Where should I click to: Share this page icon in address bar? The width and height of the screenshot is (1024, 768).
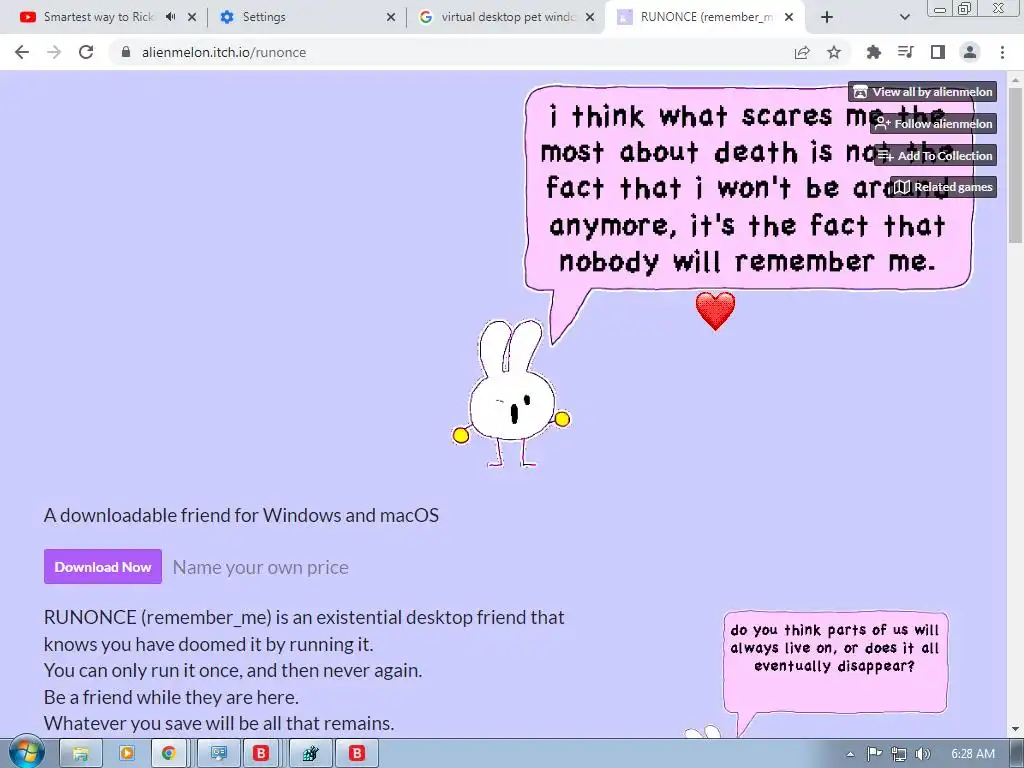tap(802, 52)
